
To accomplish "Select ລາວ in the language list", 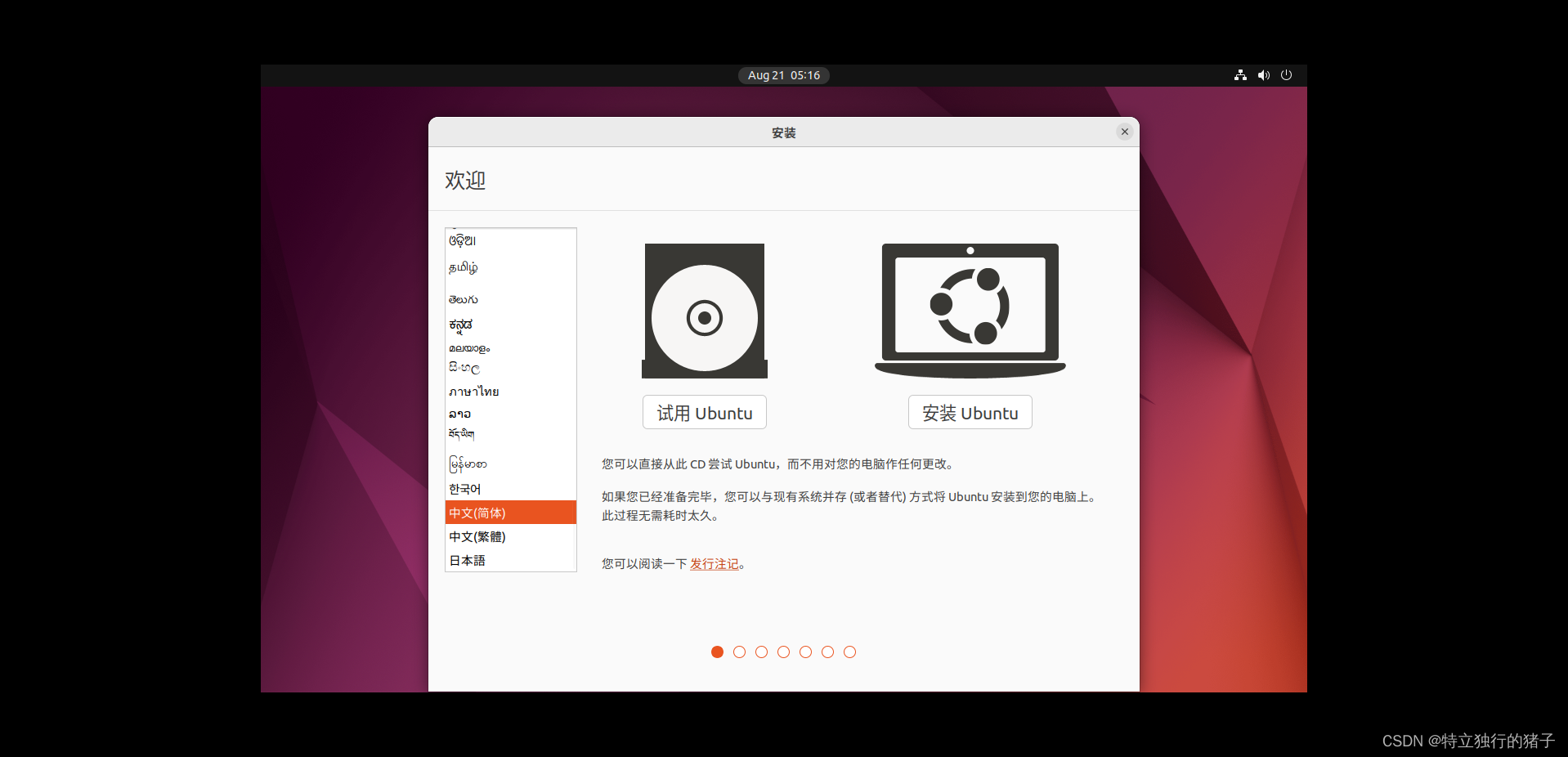I will [511, 414].
